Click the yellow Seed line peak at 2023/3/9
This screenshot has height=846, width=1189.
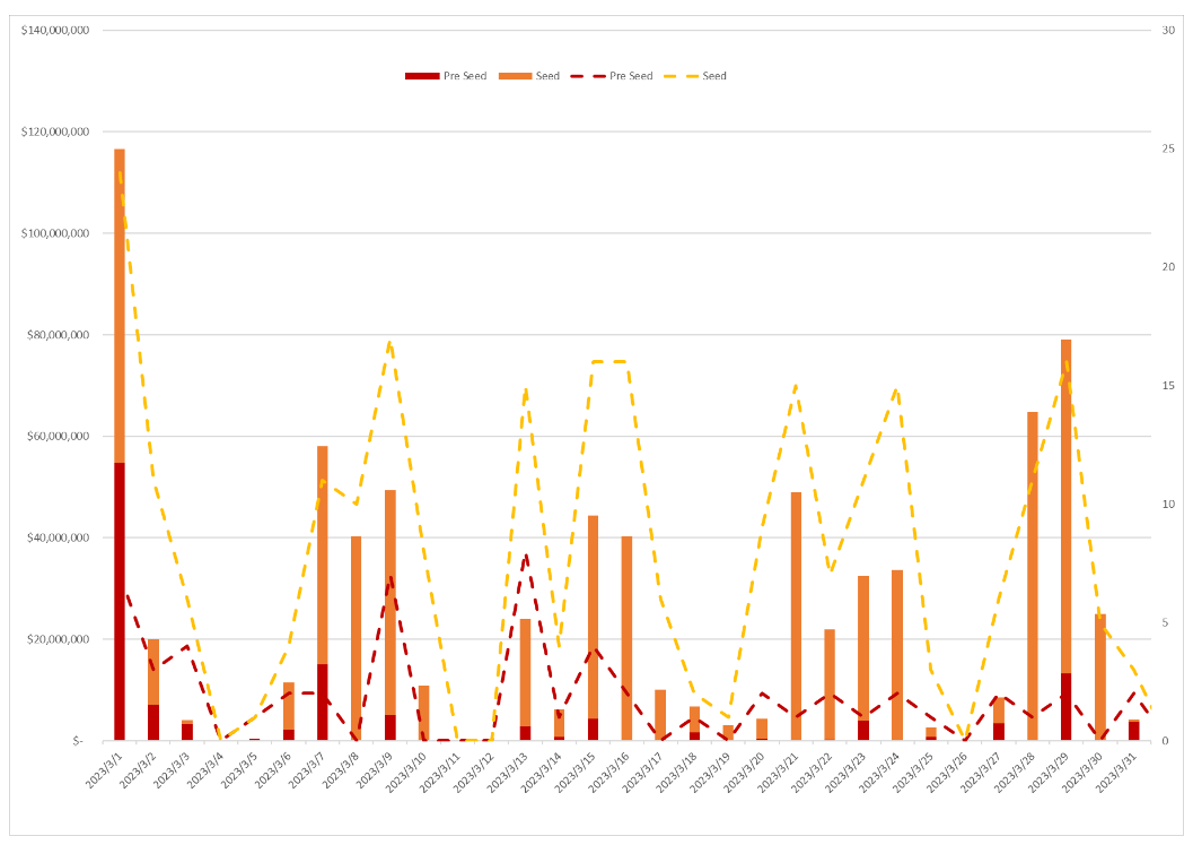390,343
